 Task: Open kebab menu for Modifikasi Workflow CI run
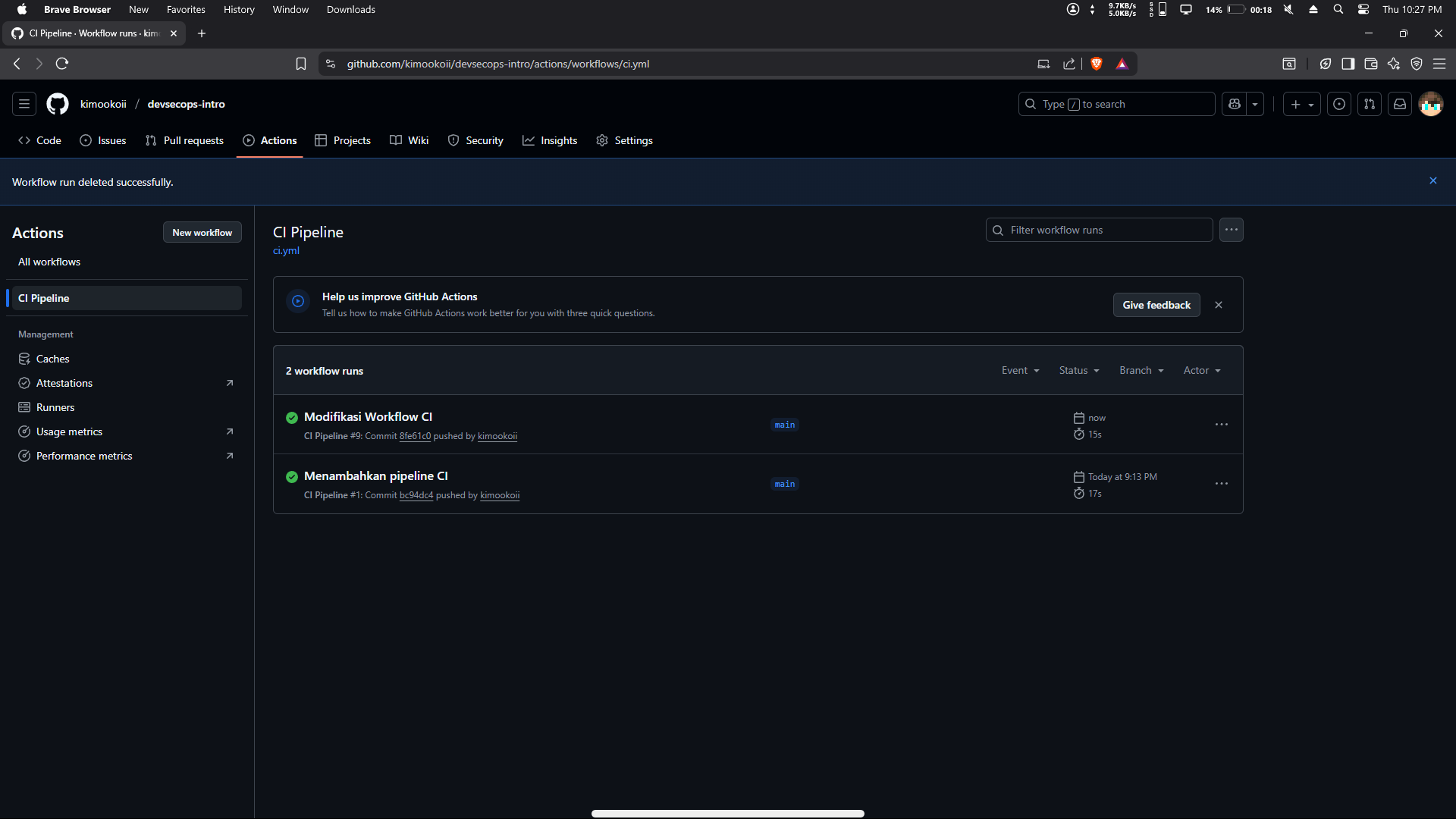coord(1221,425)
